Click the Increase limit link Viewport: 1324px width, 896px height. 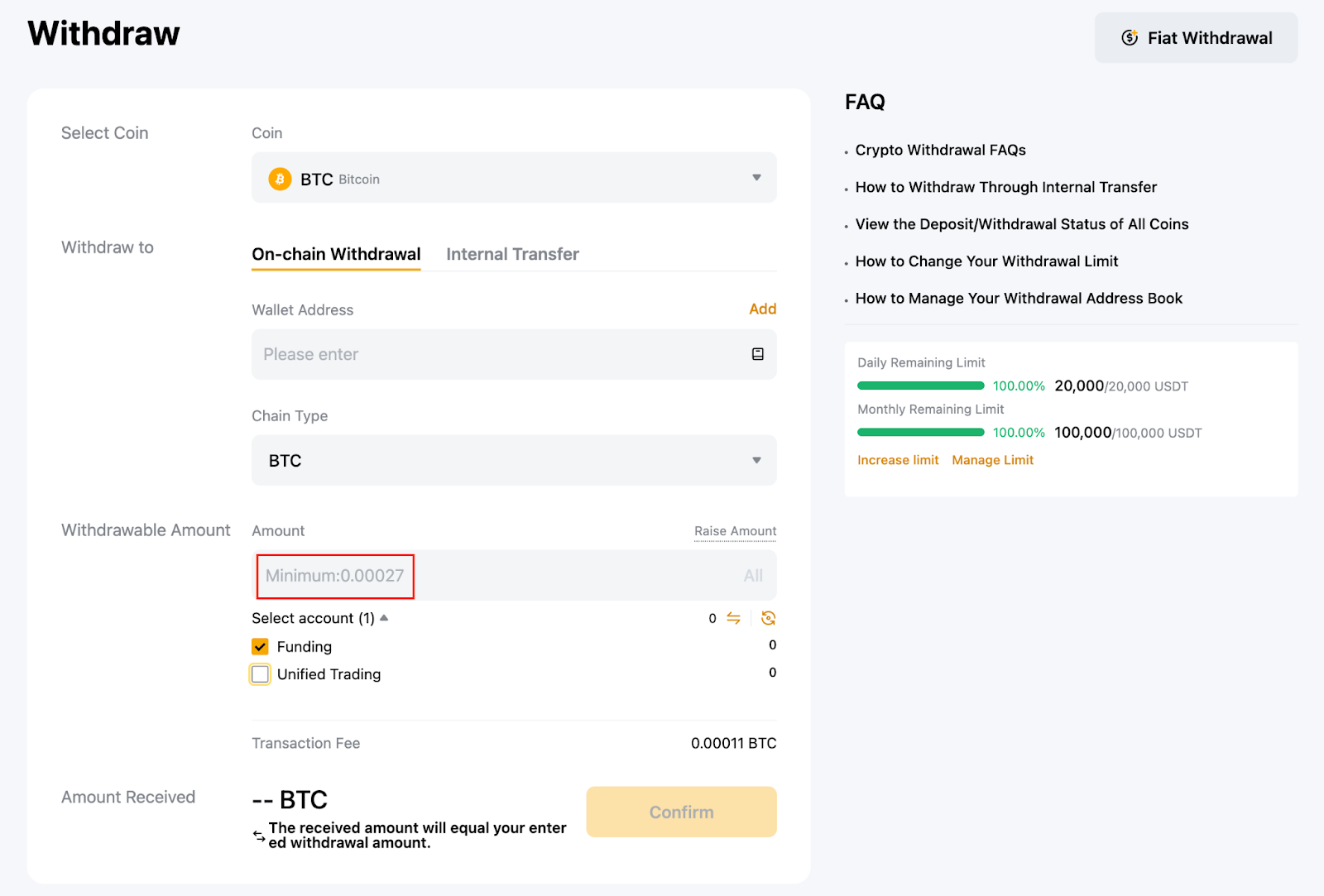point(898,460)
